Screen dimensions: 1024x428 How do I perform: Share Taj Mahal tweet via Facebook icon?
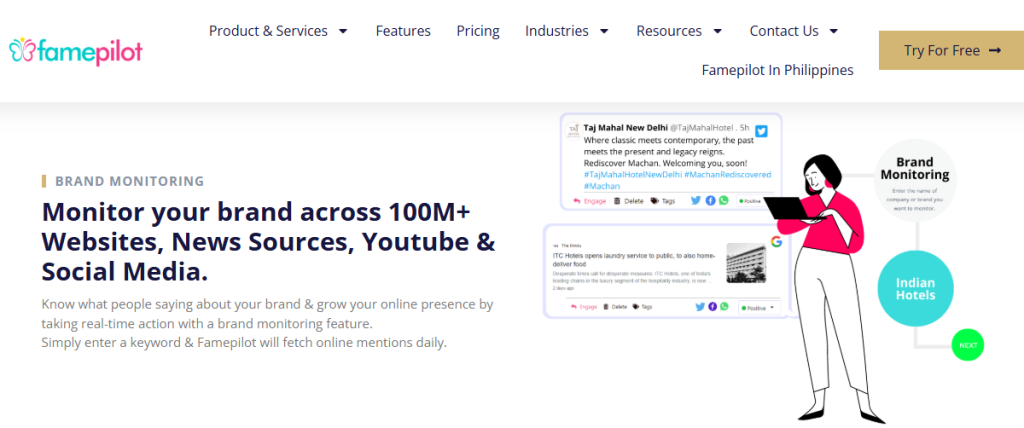point(711,201)
